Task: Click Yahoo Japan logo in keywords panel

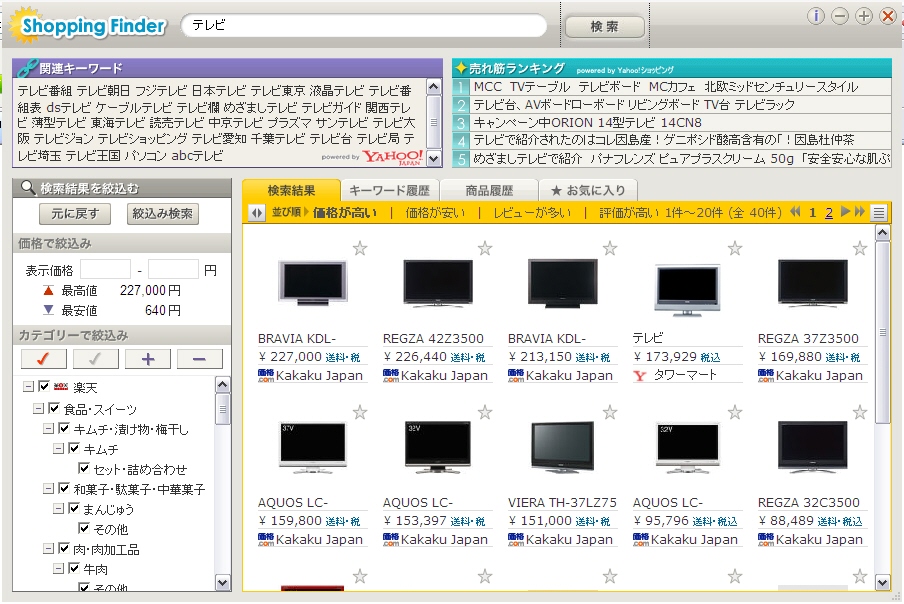Action: click(x=394, y=157)
